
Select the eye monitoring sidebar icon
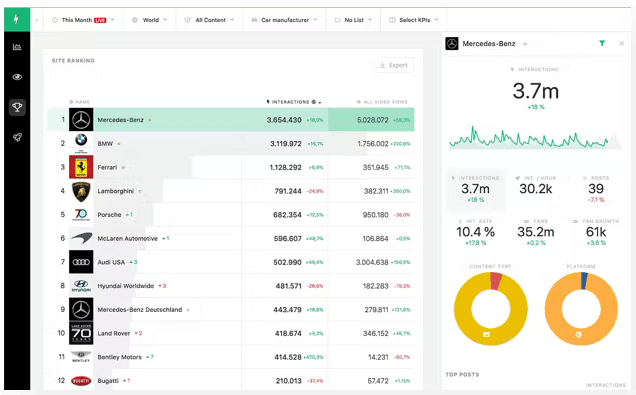pyautogui.click(x=17, y=77)
